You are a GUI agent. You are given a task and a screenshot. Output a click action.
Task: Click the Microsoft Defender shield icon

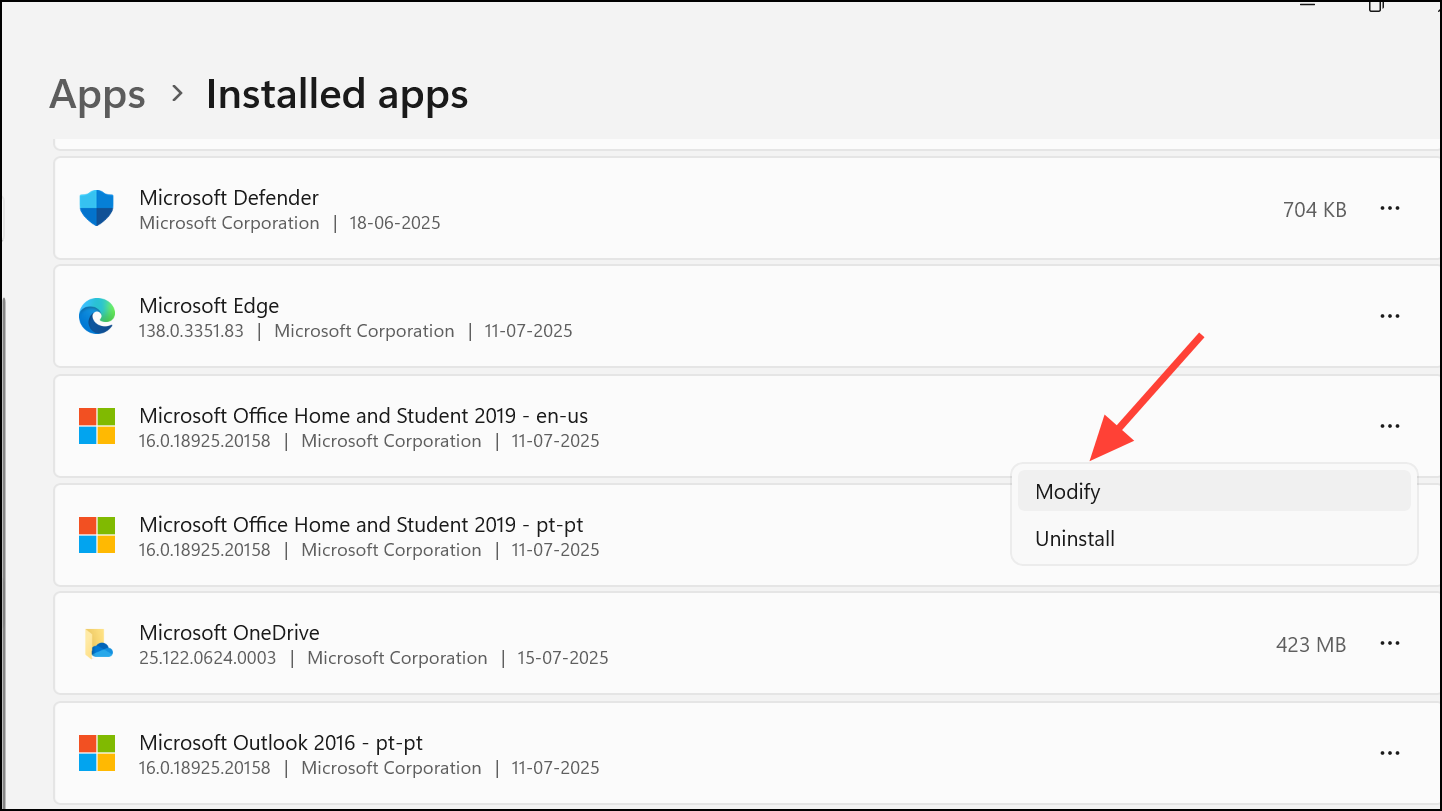97,208
